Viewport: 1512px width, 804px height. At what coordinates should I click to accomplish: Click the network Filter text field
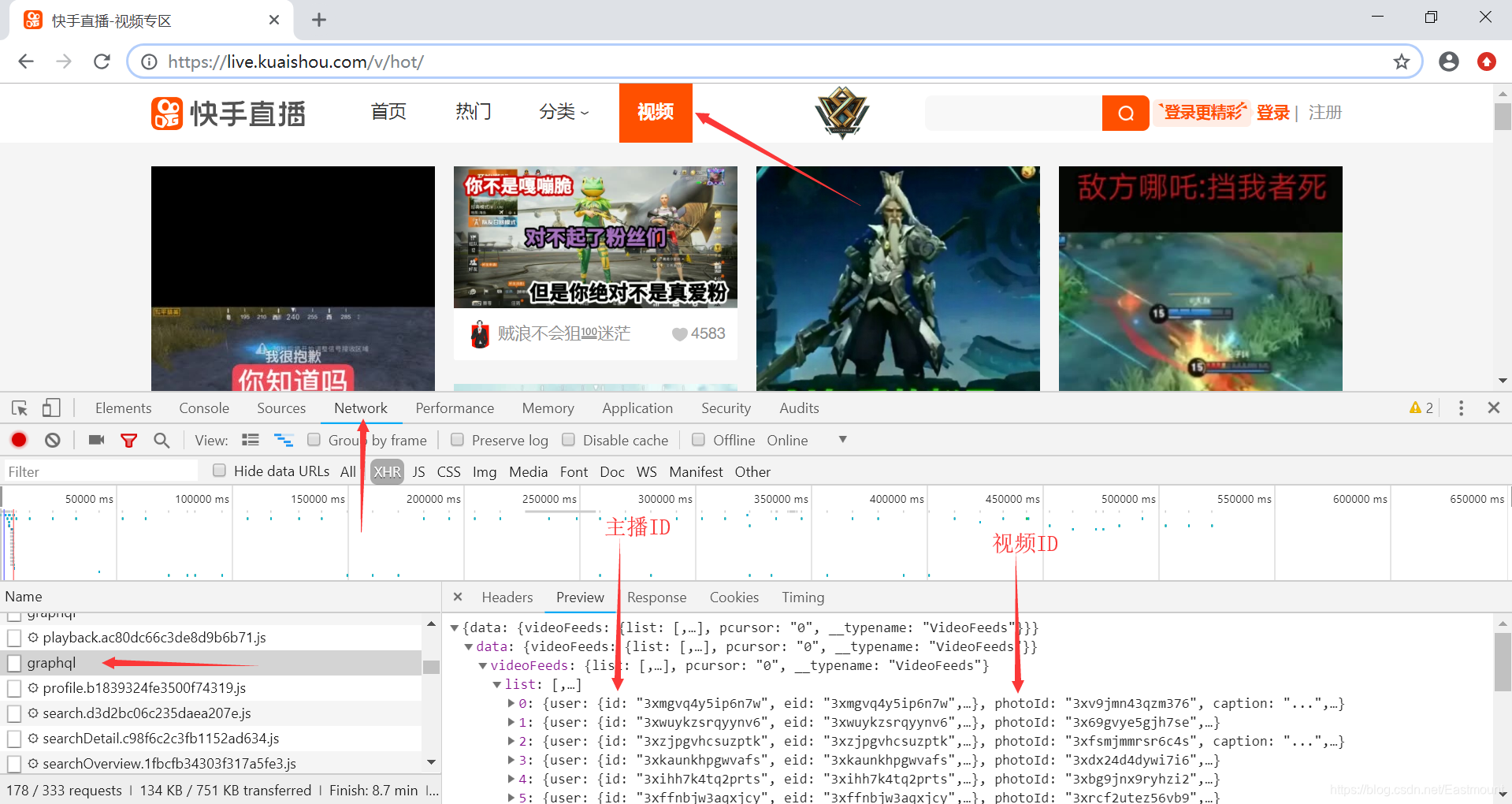(101, 471)
